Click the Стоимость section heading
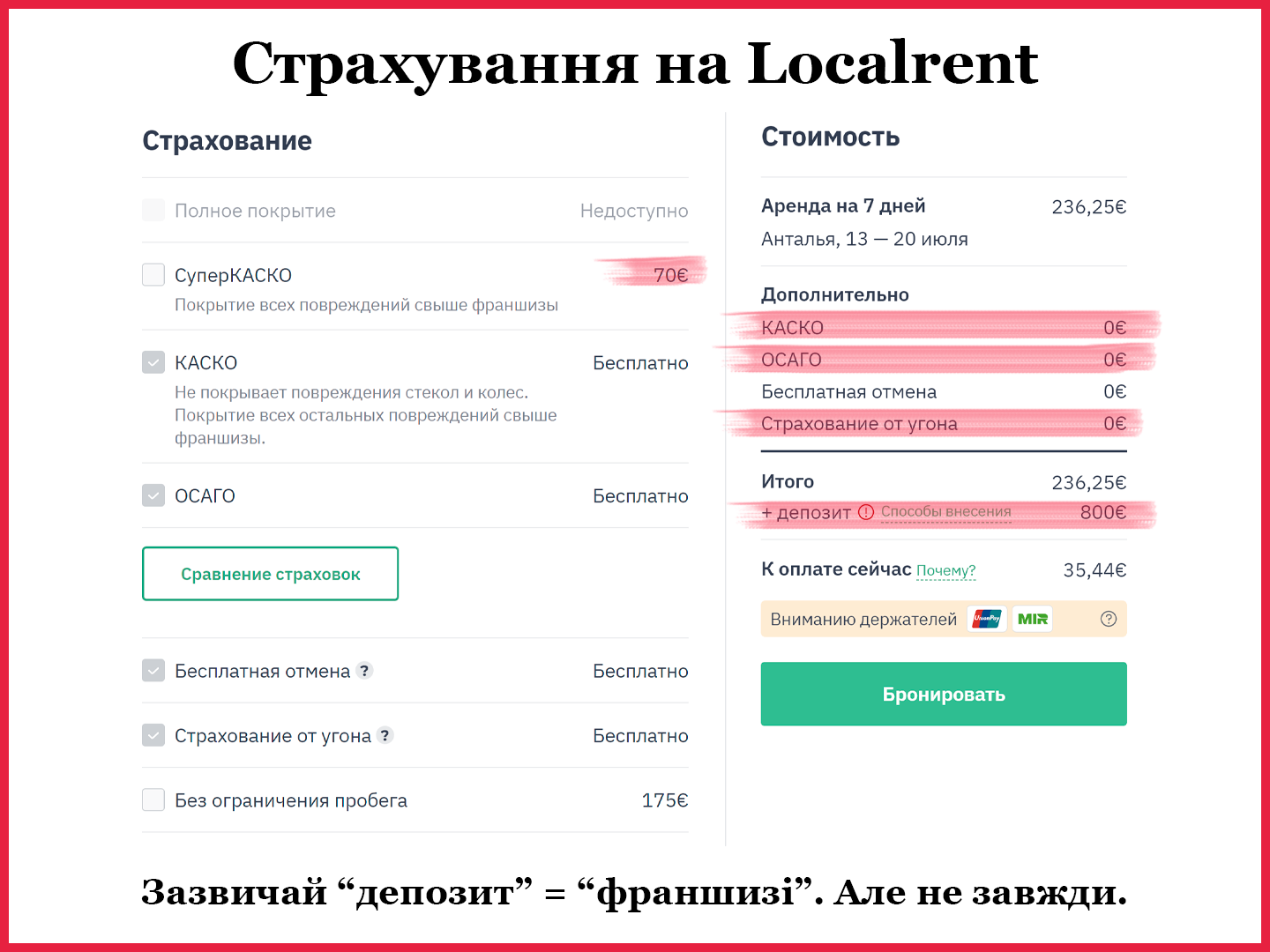The image size is (1270, 952). click(830, 137)
